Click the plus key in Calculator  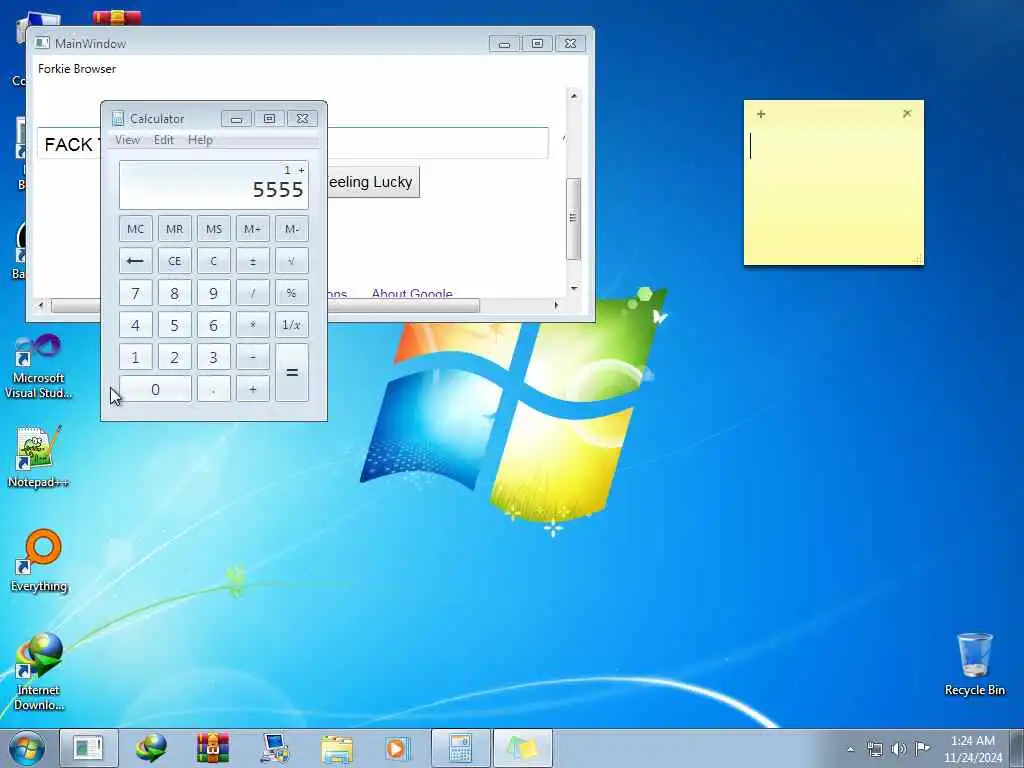click(x=253, y=389)
